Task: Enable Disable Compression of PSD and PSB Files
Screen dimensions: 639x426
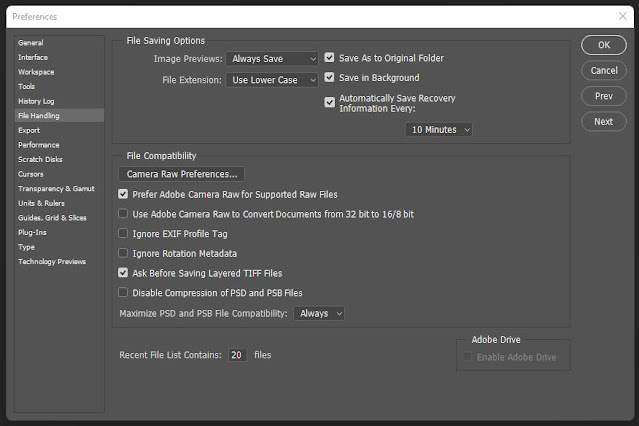Action: (x=123, y=292)
